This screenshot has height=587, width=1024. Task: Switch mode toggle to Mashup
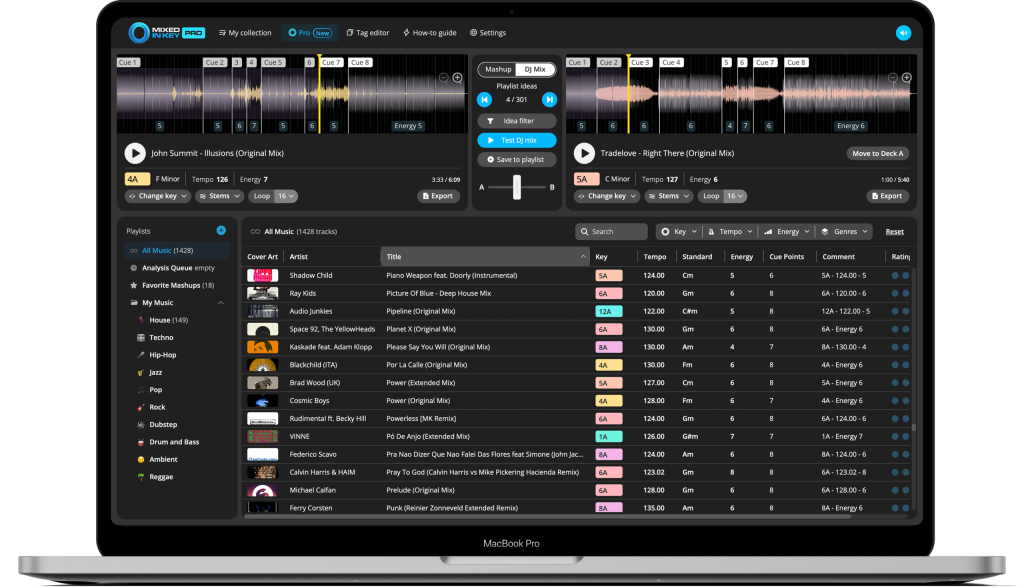tap(498, 69)
